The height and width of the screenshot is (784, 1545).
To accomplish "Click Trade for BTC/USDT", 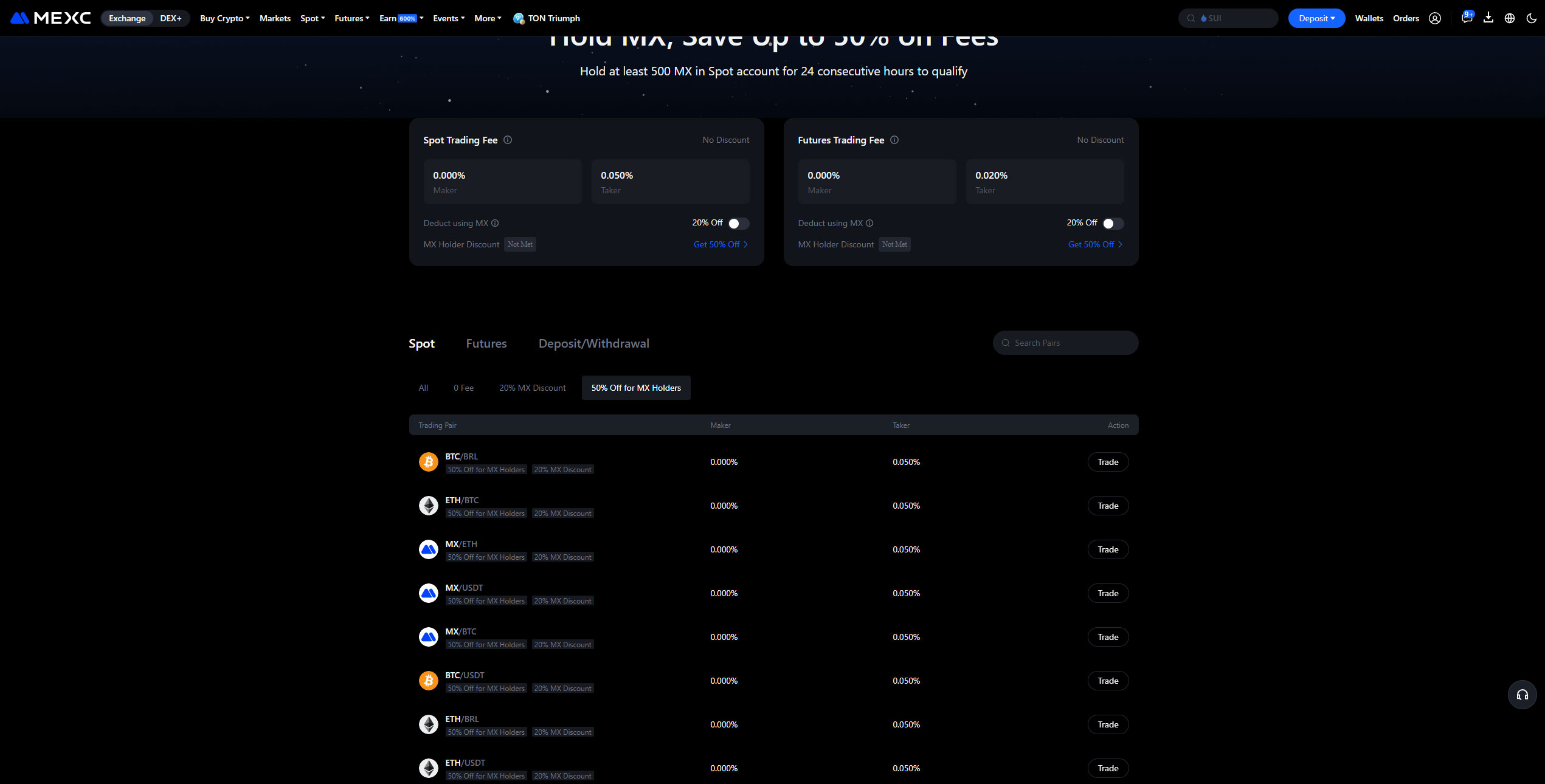I will click(1108, 681).
